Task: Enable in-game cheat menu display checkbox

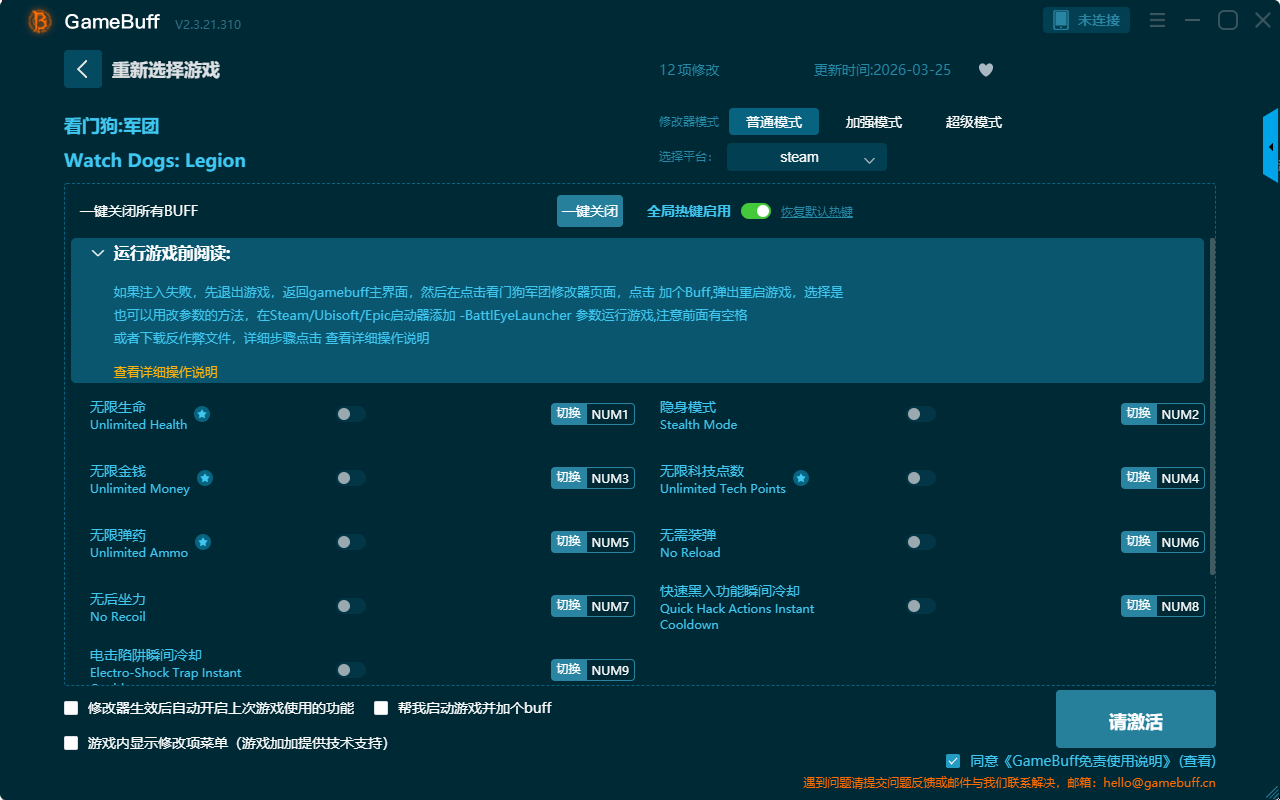Action: [71, 743]
